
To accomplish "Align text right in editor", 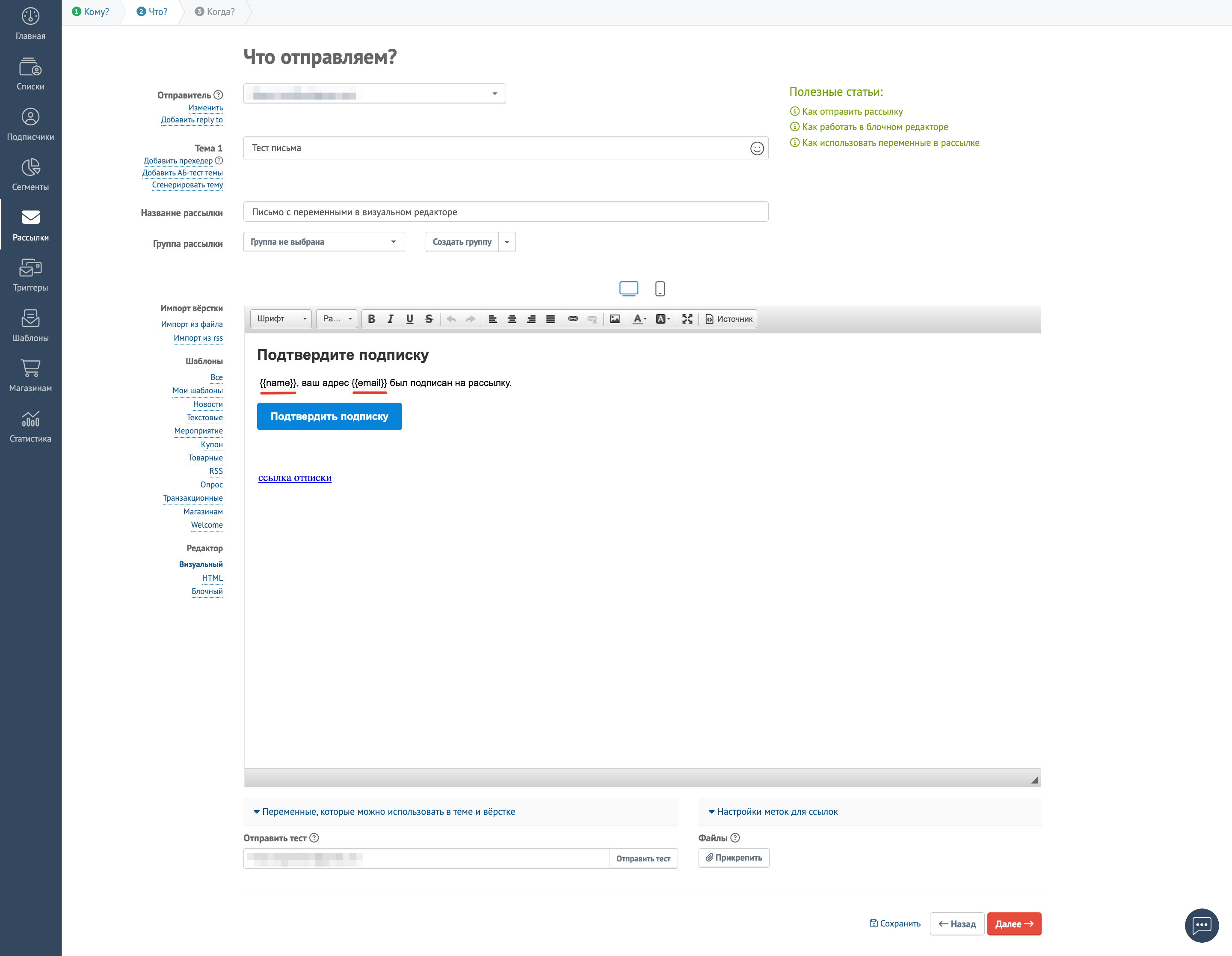I will [x=531, y=319].
